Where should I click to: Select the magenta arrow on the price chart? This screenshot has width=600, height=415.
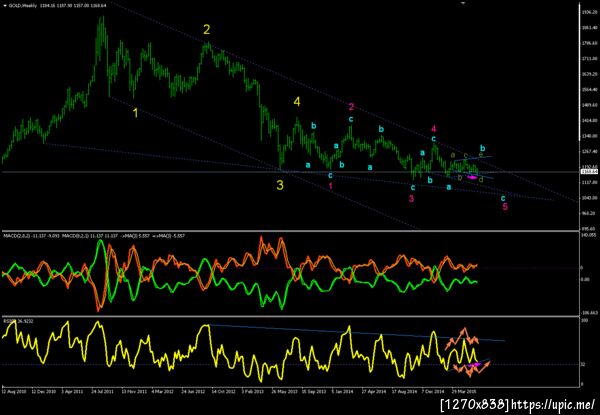point(471,177)
